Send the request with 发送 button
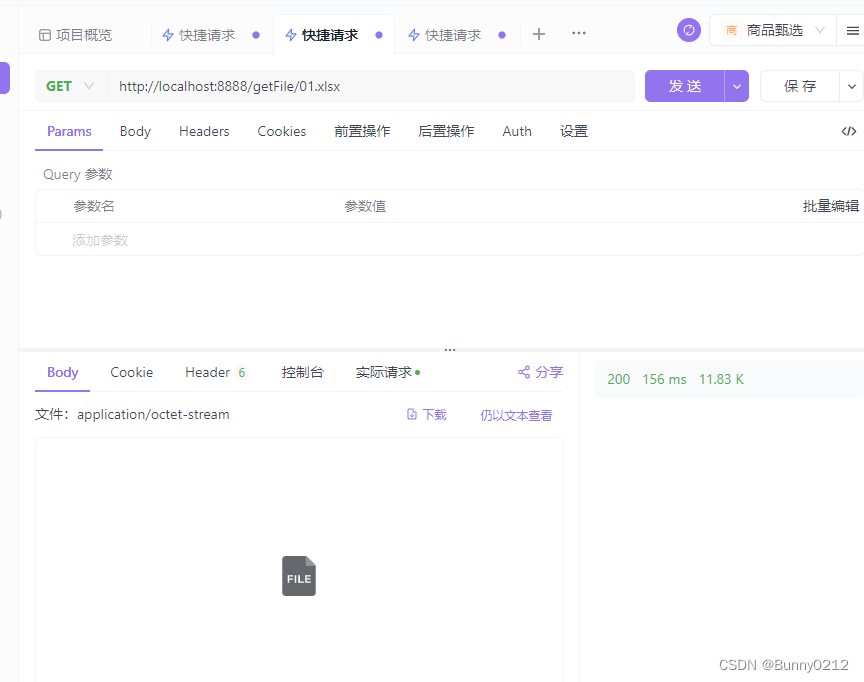Image resolution: width=864 pixels, height=682 pixels. (x=685, y=86)
